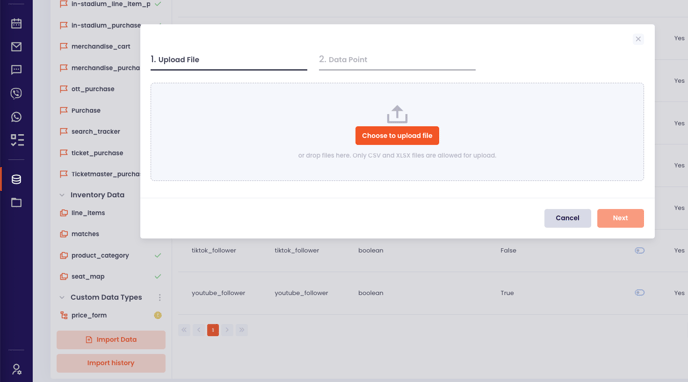Click the upload arrow icon in the drop zone
The height and width of the screenshot is (382, 688).
pyautogui.click(x=397, y=114)
